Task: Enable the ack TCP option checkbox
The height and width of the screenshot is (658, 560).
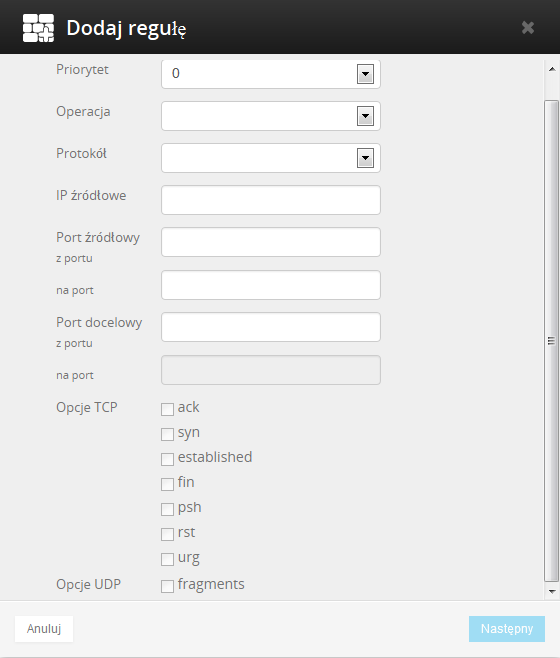Action: pyautogui.click(x=167, y=409)
